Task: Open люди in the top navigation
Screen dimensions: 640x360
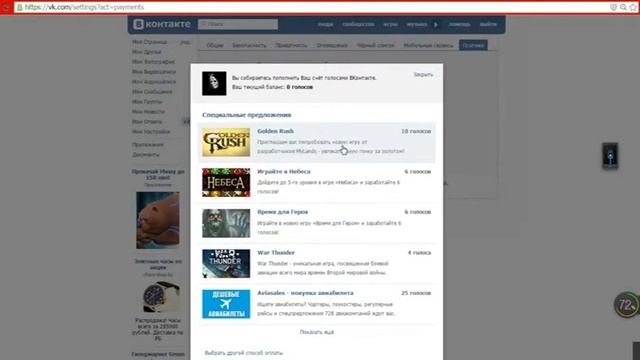Action: [325, 24]
